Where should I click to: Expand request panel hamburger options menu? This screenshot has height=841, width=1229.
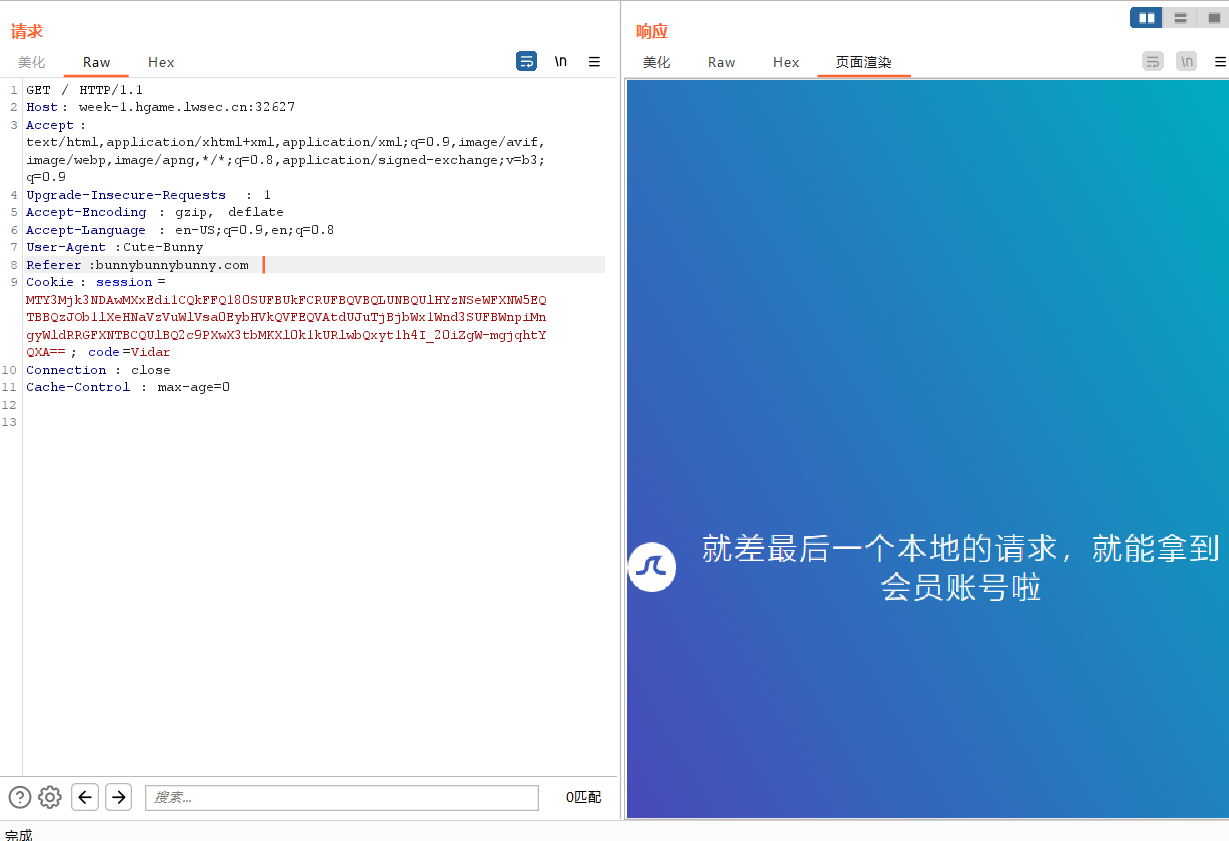[594, 61]
